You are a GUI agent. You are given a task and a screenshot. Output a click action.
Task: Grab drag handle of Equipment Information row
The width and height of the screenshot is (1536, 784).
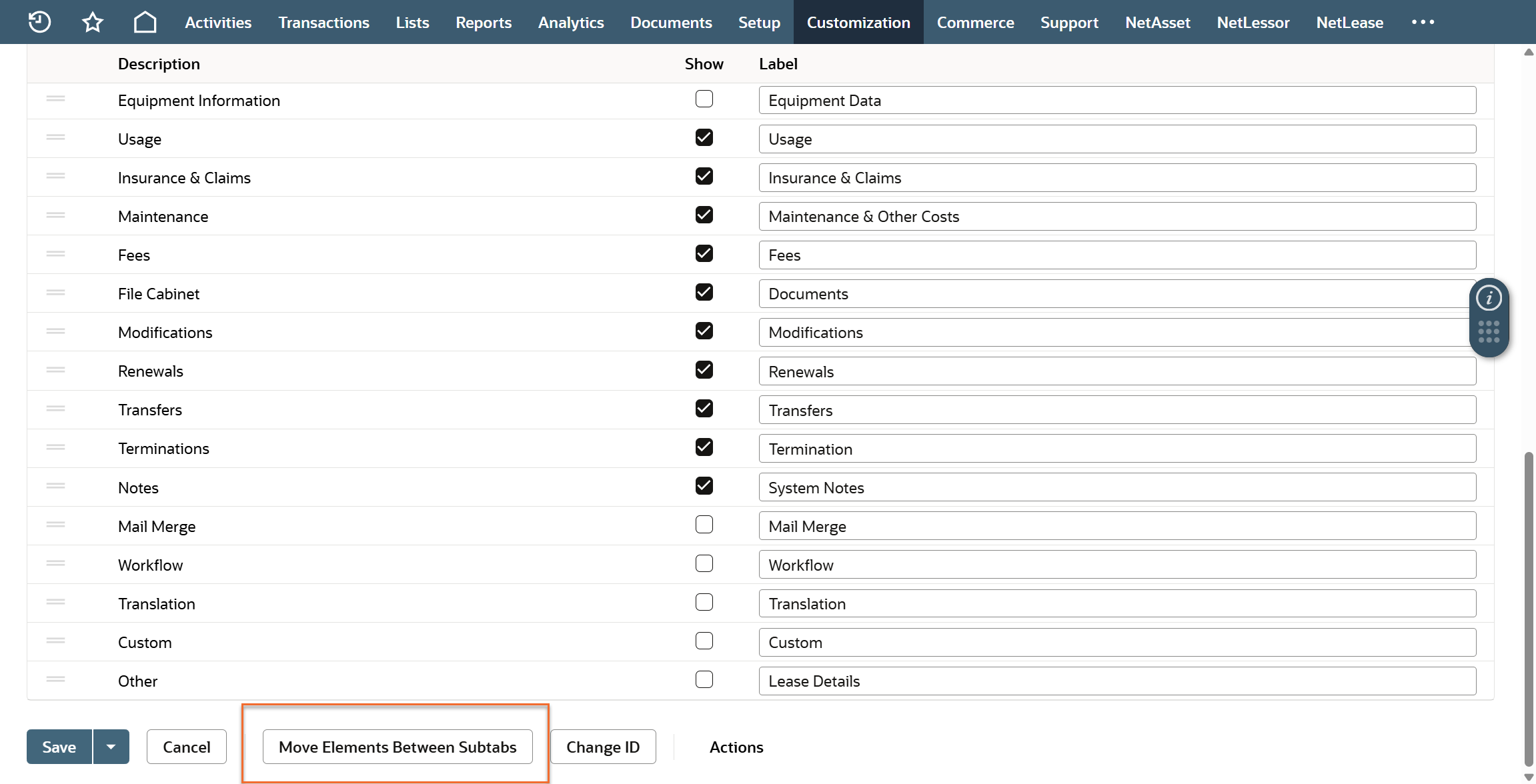point(56,99)
